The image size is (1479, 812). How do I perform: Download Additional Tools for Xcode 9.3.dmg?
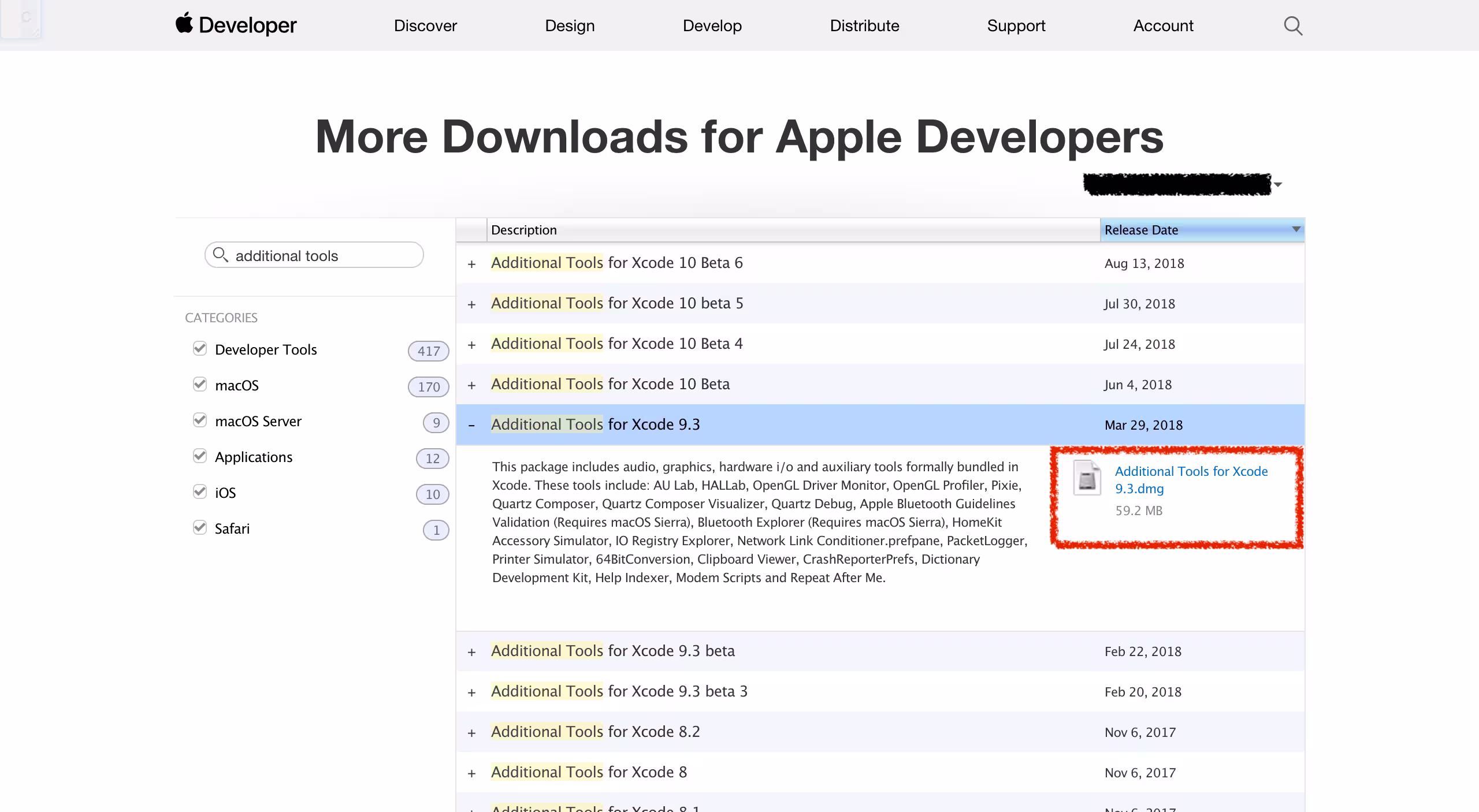pos(1191,480)
